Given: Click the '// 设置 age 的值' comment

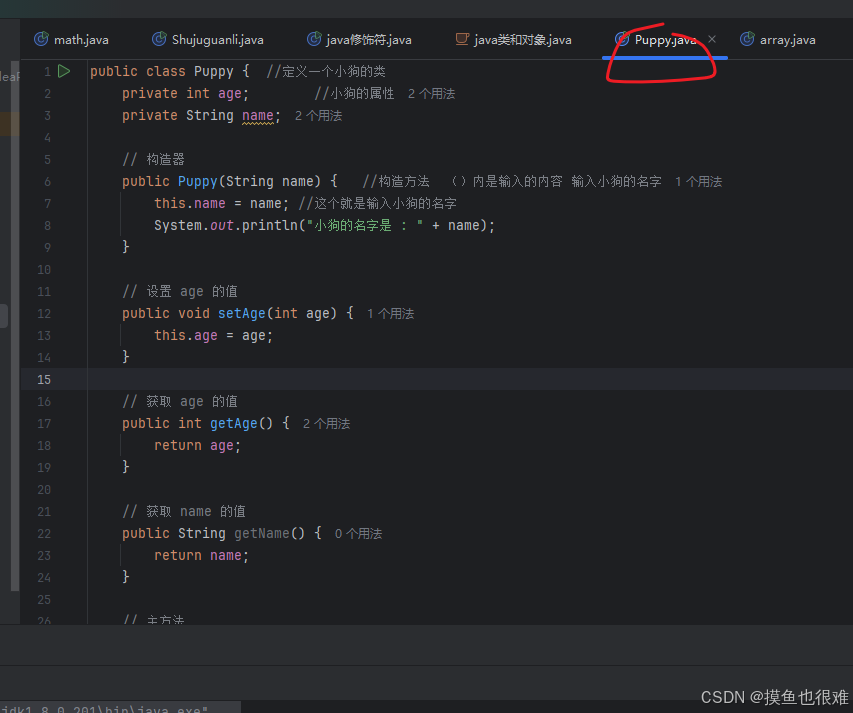Looking at the screenshot, I should [x=180, y=292].
